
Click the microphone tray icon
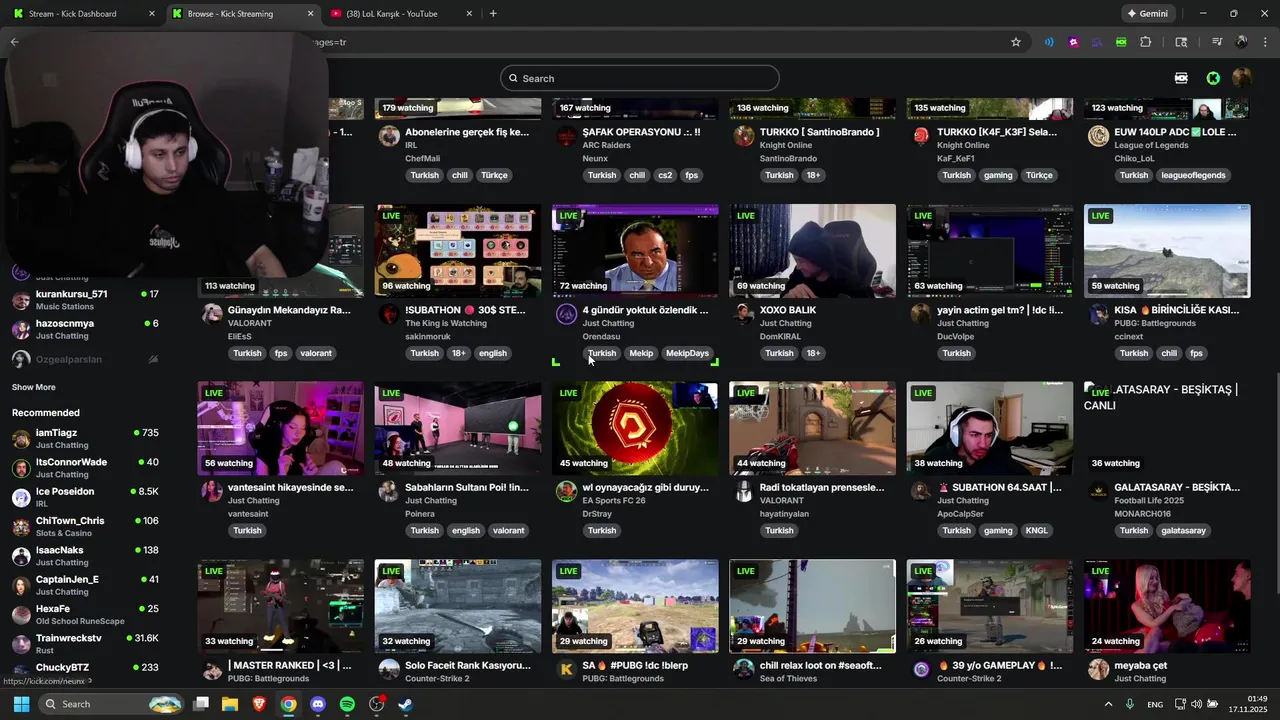click(x=1130, y=704)
